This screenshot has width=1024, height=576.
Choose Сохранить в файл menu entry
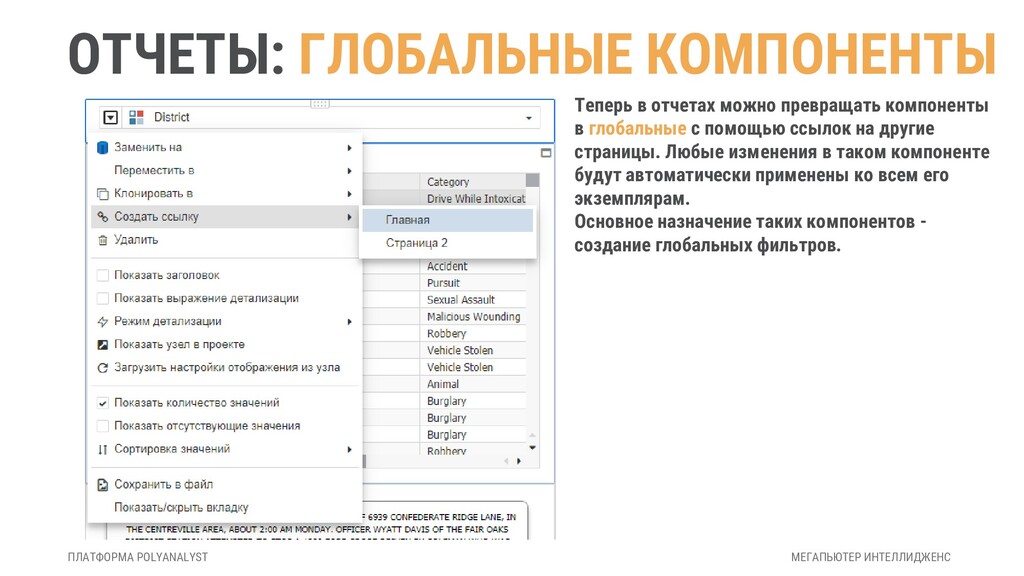[x=225, y=485]
